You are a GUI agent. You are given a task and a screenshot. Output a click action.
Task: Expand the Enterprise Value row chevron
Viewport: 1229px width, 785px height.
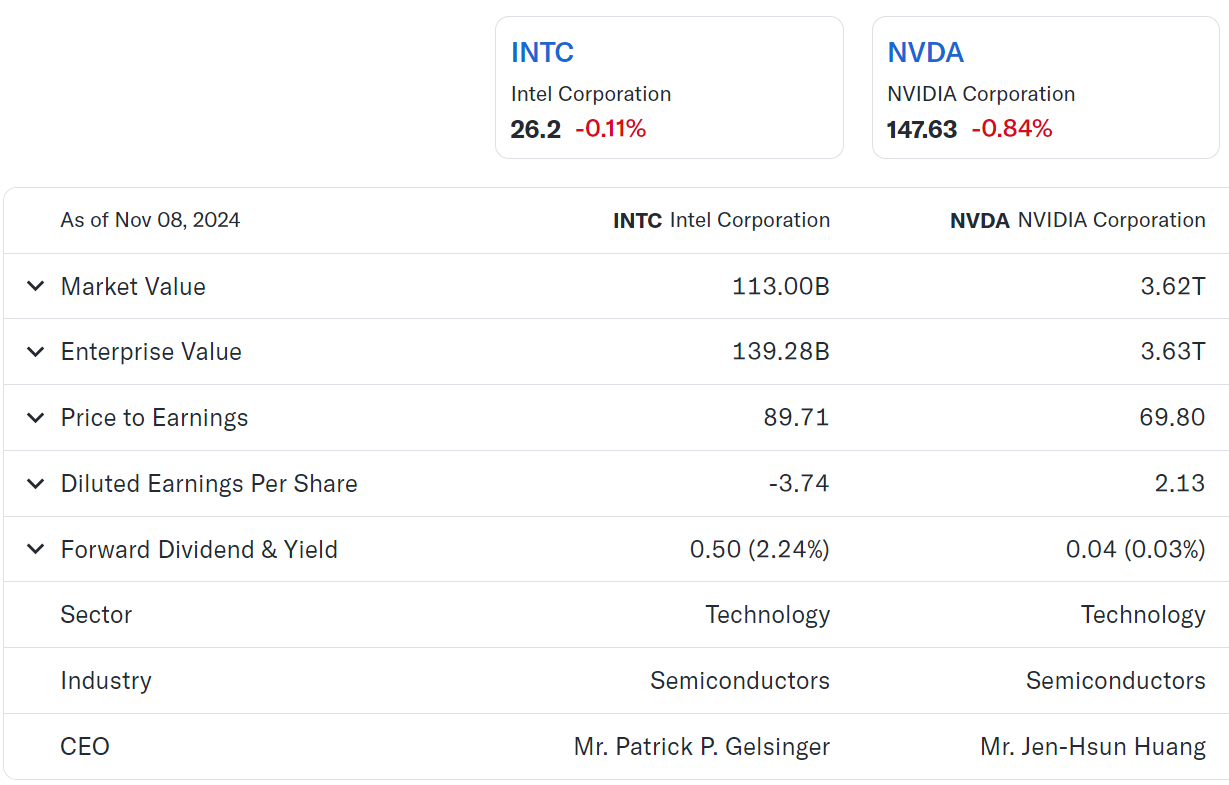[x=35, y=352]
